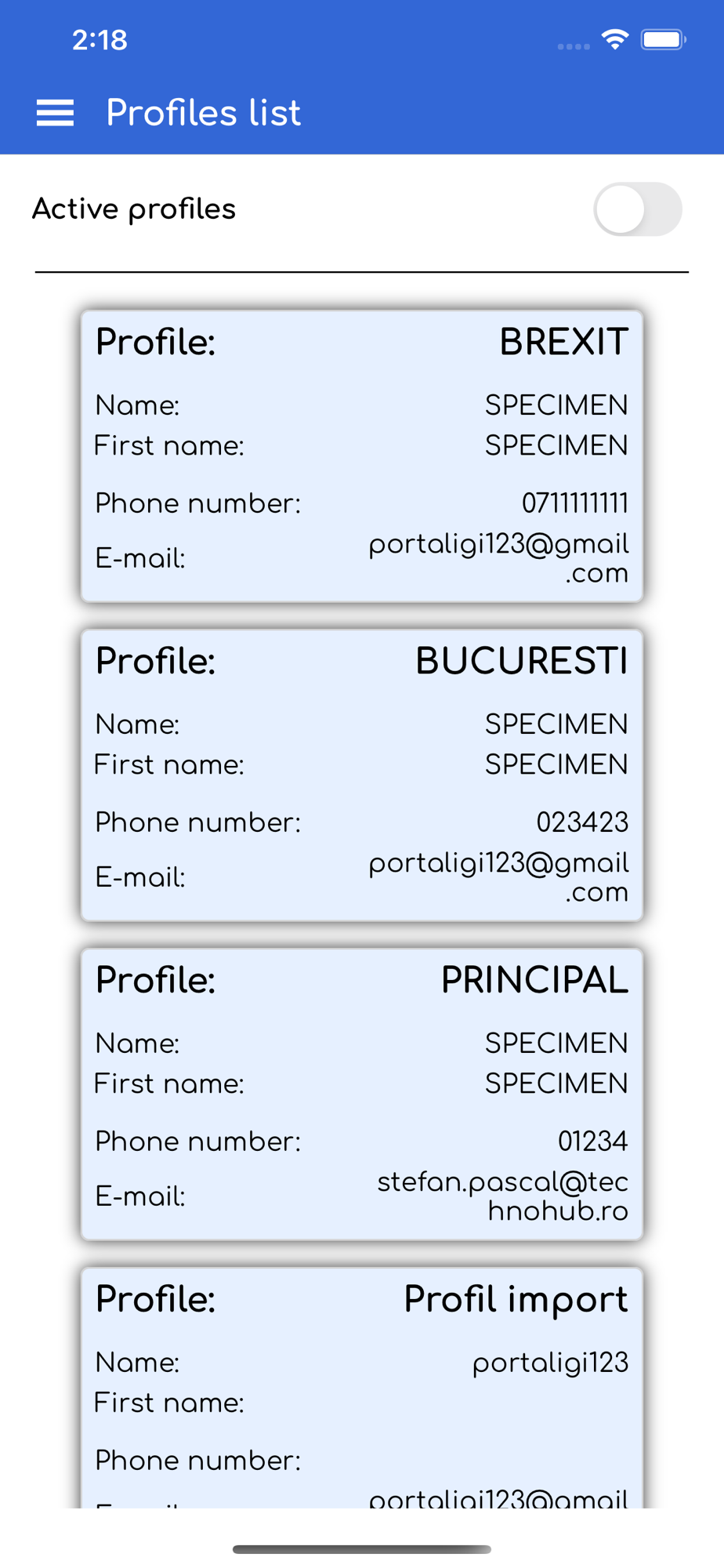
Task: Open the hamburger menu
Action: [x=55, y=113]
